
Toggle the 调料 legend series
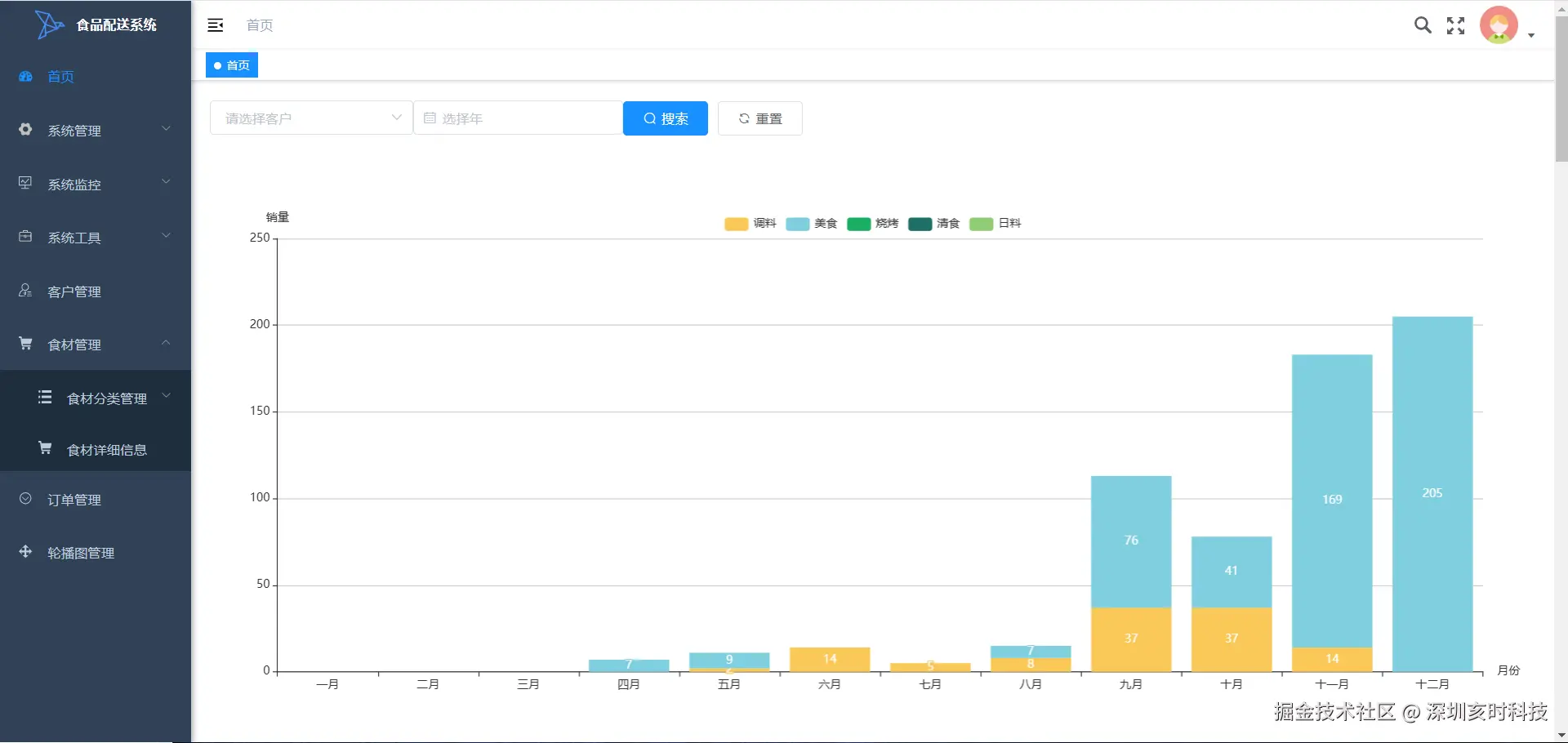(x=750, y=224)
